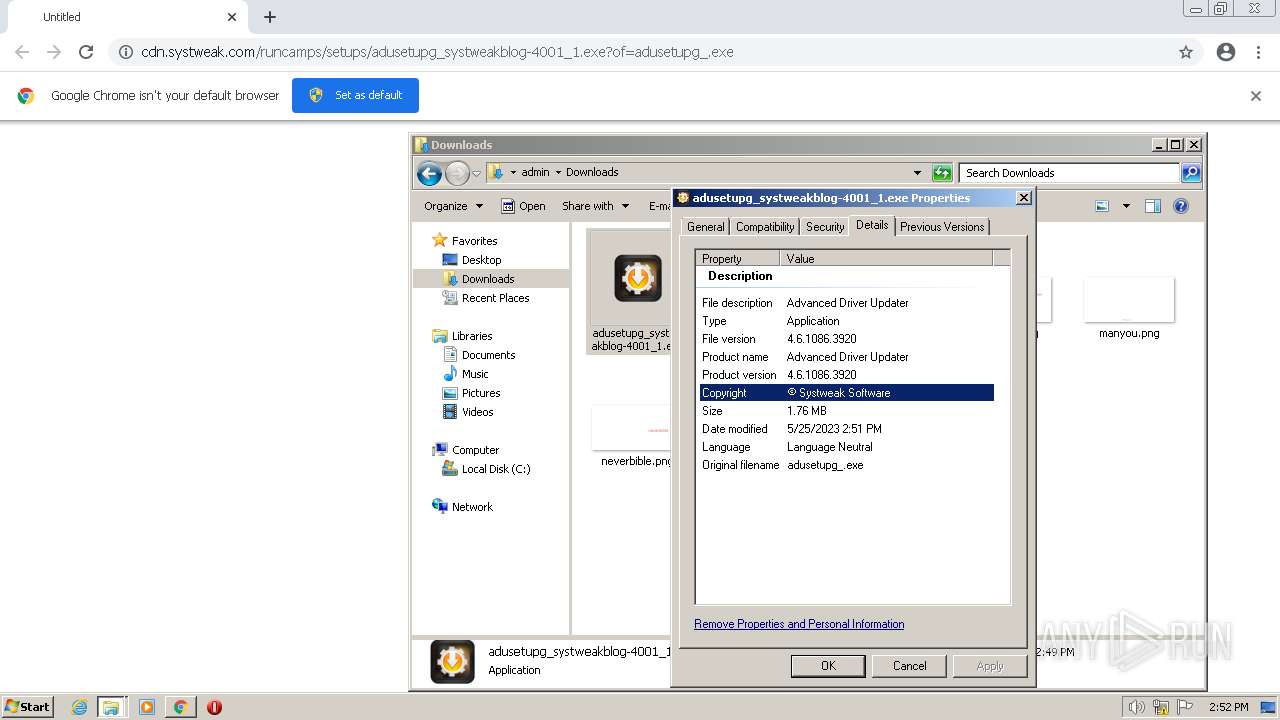Open a new Chrome tab
Image resolution: width=1280 pixels, height=720 pixels.
270,17
